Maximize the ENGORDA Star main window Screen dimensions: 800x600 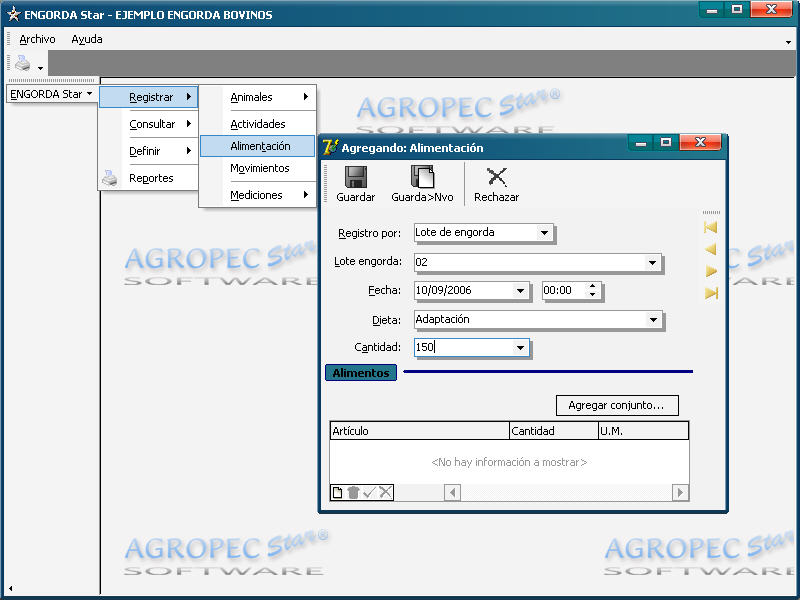click(737, 10)
